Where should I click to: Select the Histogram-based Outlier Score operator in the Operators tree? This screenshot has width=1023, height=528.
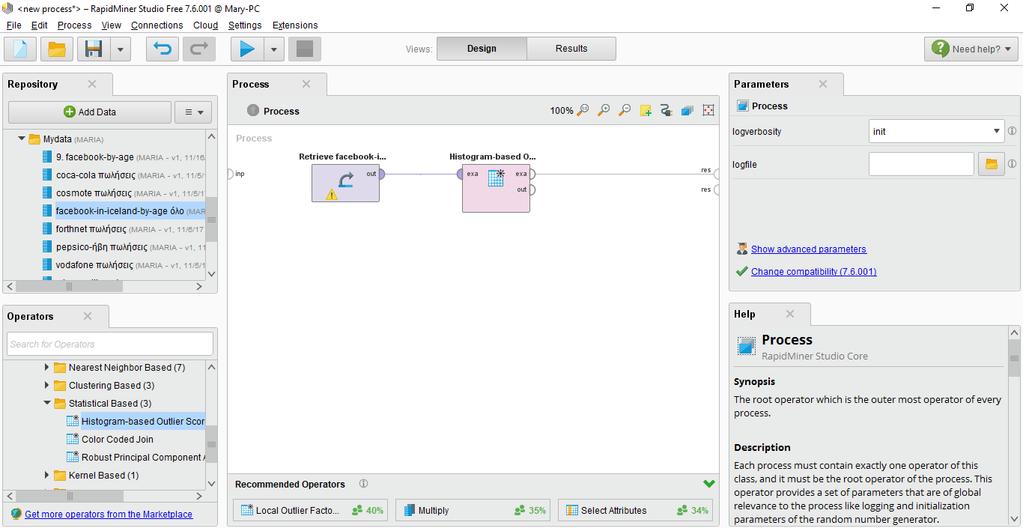point(136,421)
